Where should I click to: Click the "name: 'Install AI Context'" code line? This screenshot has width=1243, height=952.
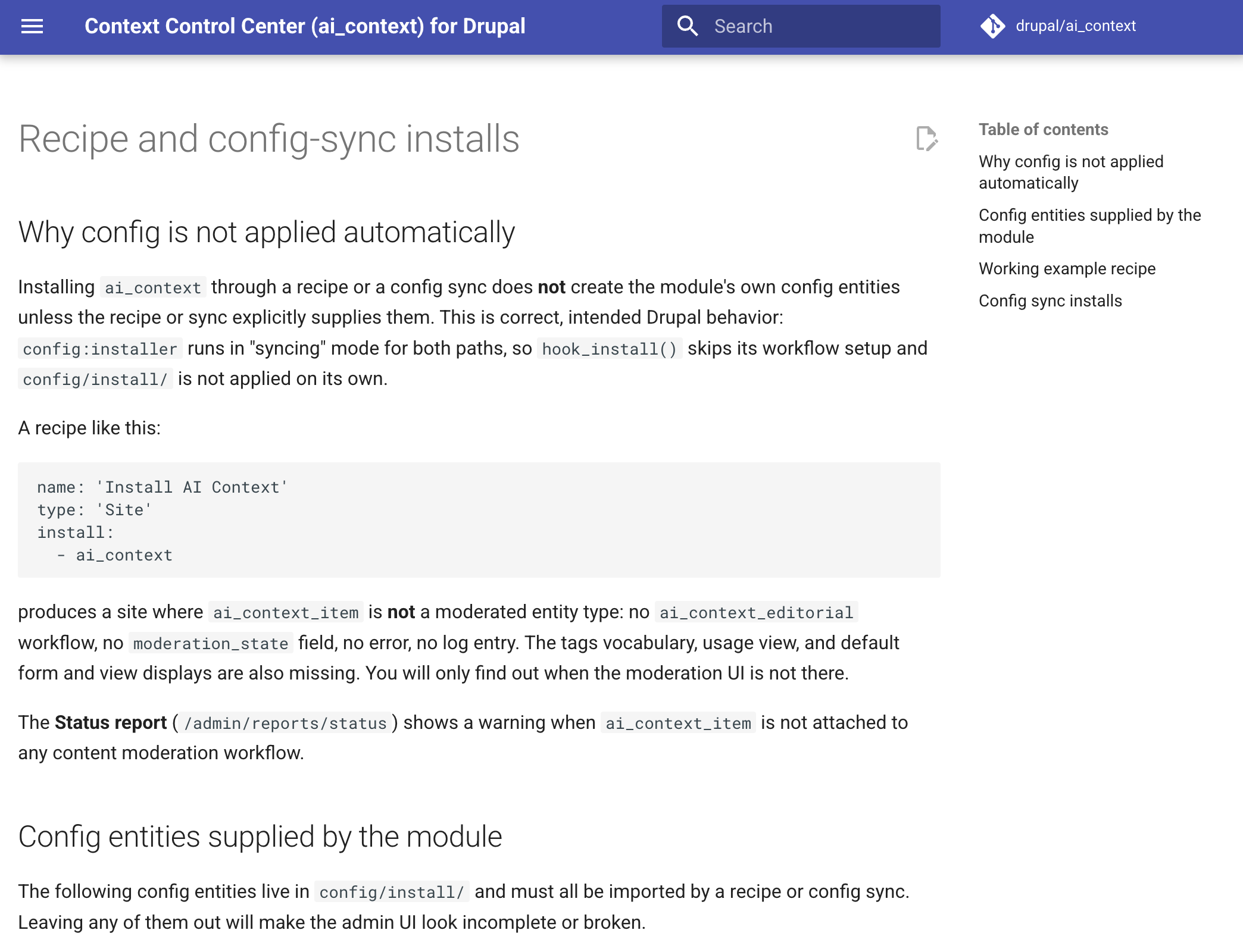click(x=163, y=487)
